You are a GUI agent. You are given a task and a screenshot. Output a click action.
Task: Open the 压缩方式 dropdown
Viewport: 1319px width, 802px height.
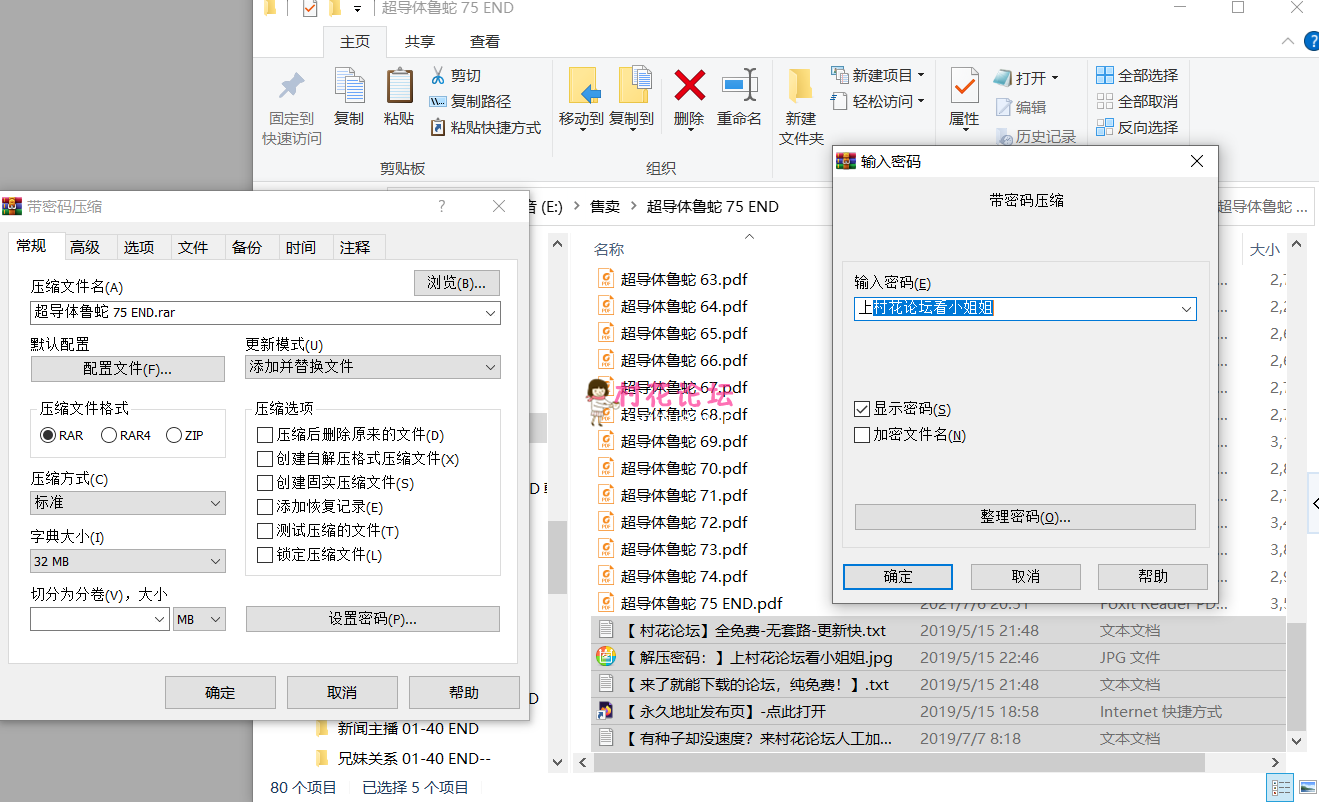pos(128,503)
